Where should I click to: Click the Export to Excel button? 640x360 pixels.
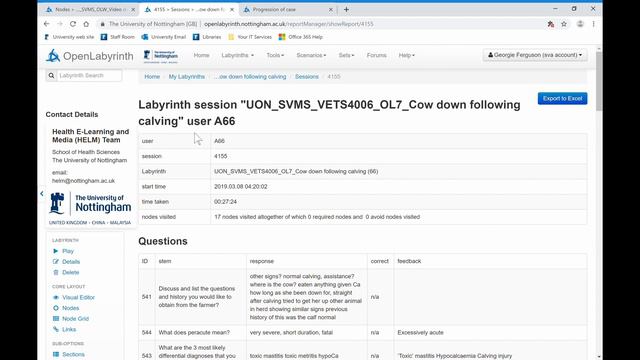(x=562, y=98)
